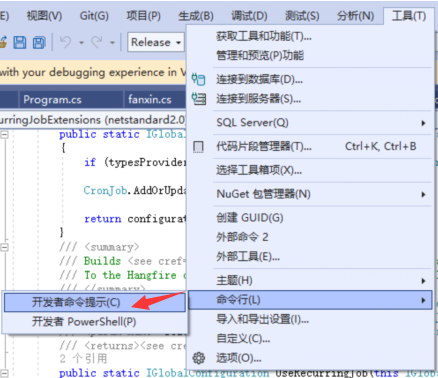Viewport: 438px width, 378px height.
Task: Open the 生成(B) menu
Action: [x=196, y=16]
